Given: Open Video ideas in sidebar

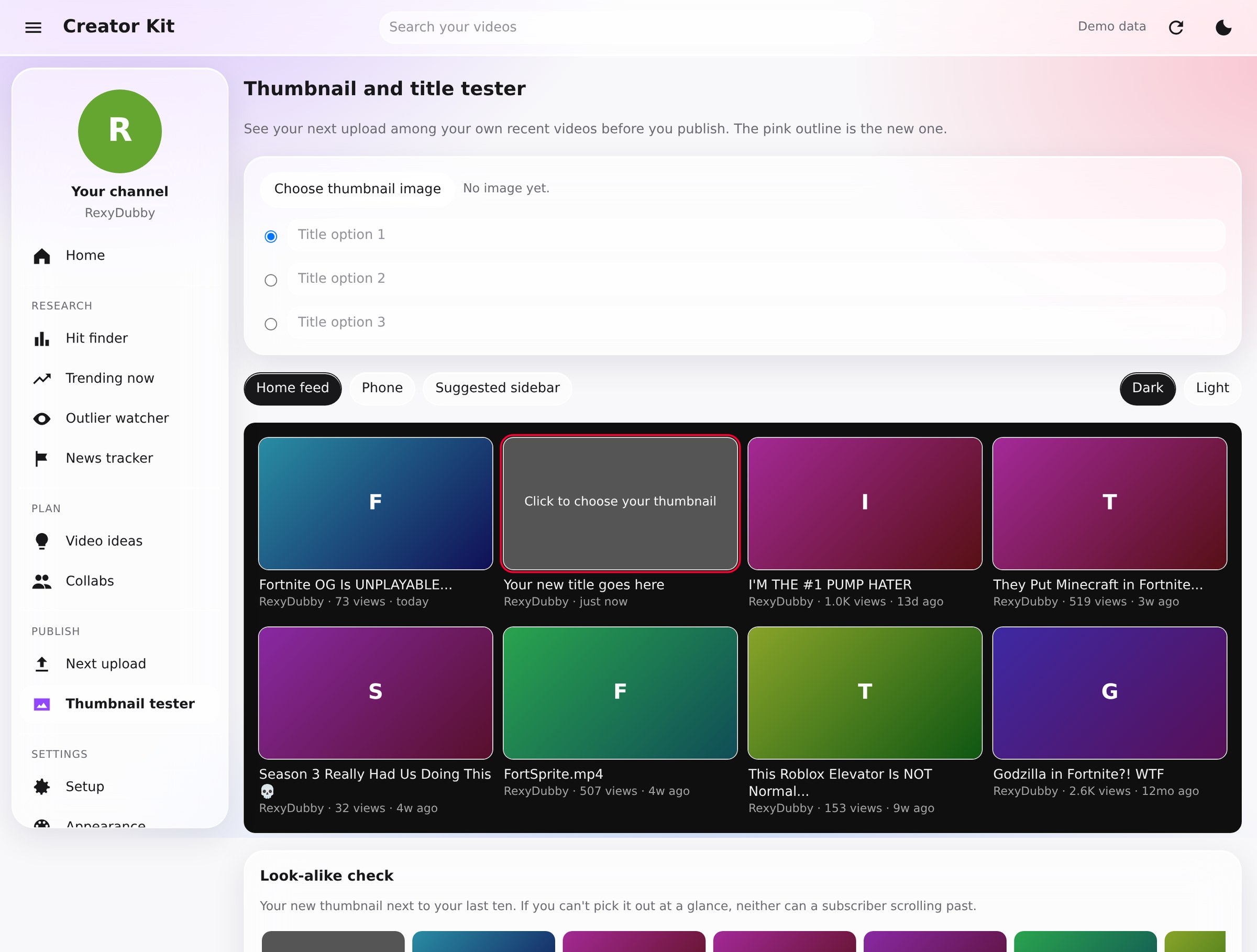Looking at the screenshot, I should coord(120,541).
